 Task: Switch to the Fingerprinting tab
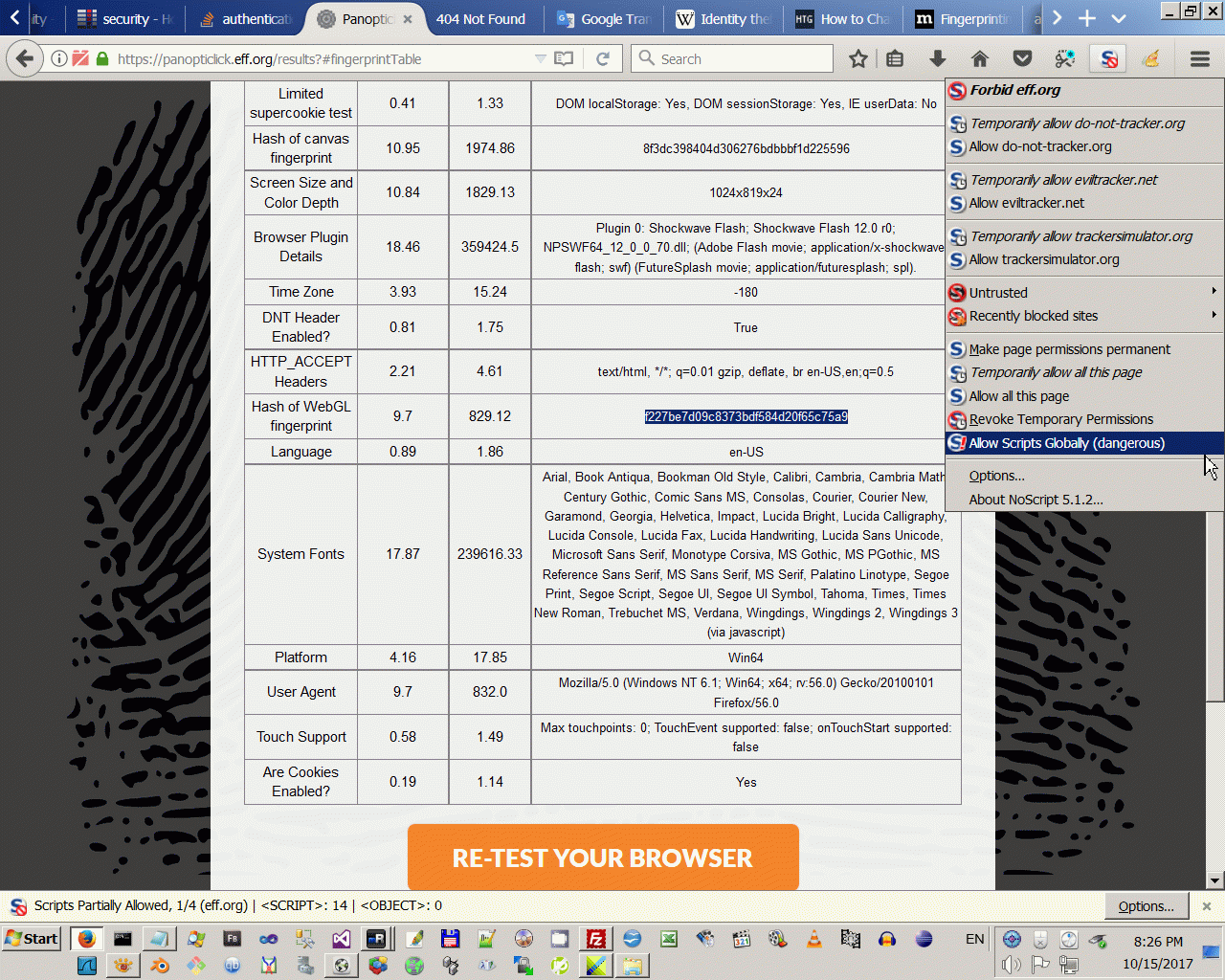963,19
